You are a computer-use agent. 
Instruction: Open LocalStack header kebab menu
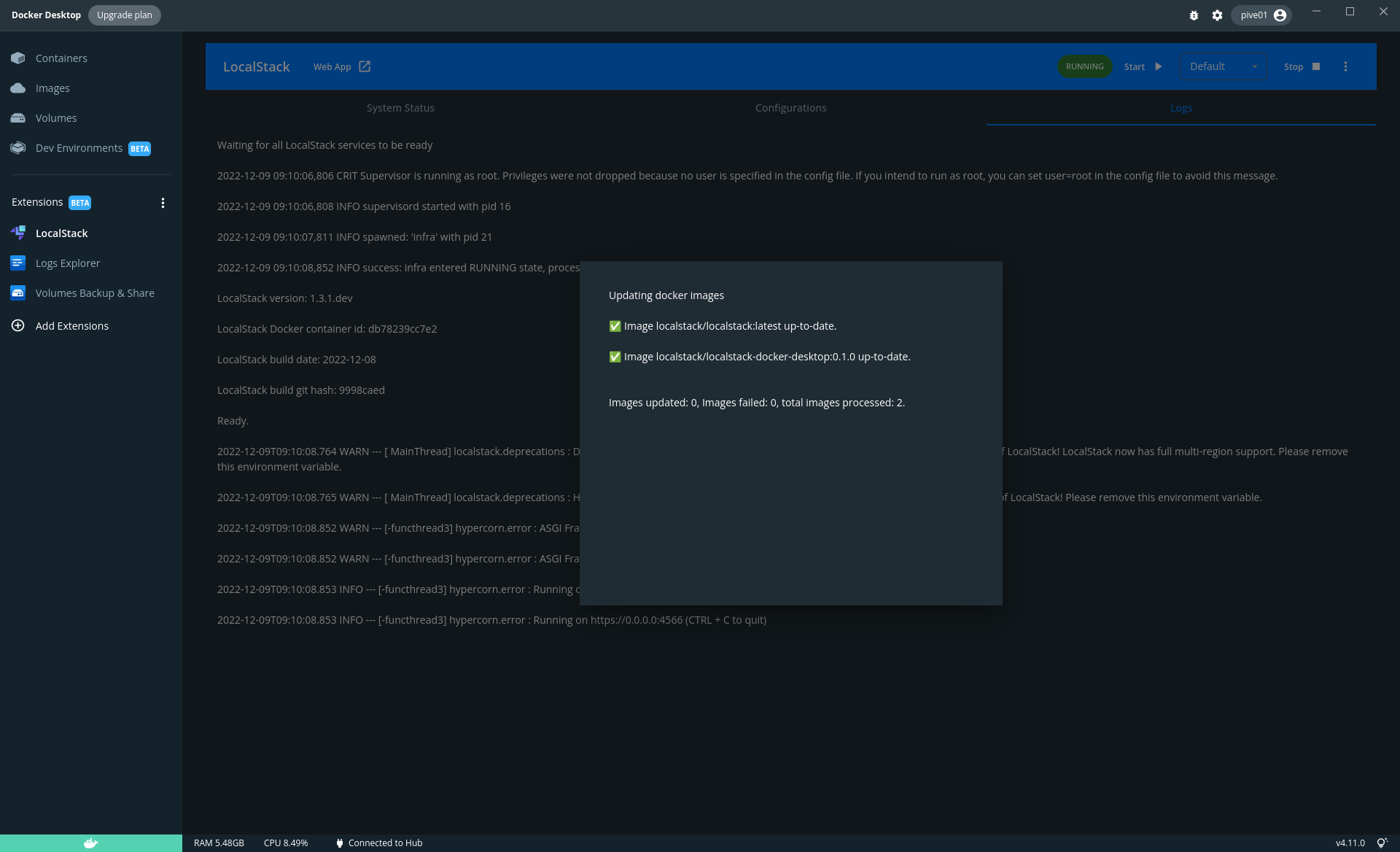(x=1345, y=66)
